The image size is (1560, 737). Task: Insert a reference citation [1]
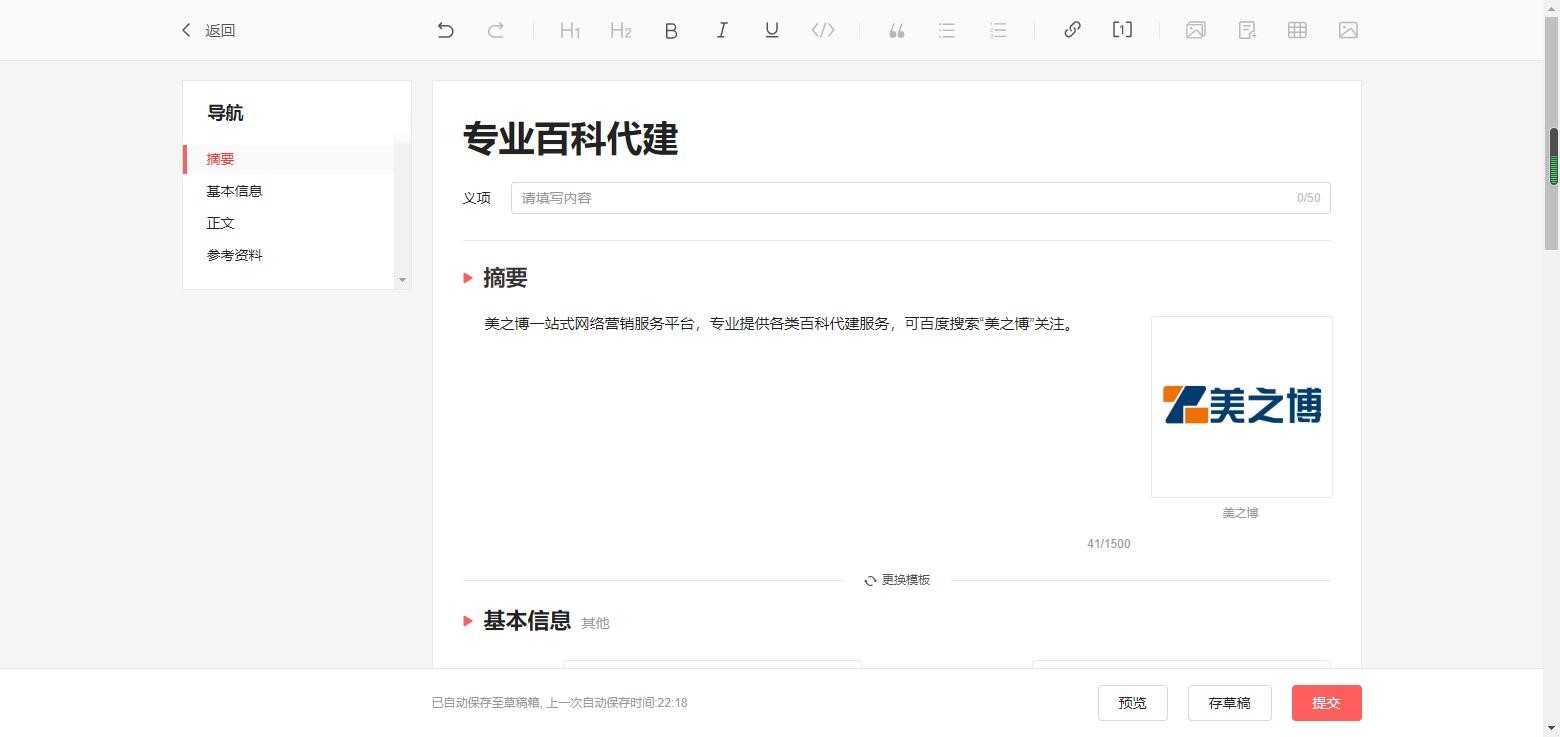1122,30
